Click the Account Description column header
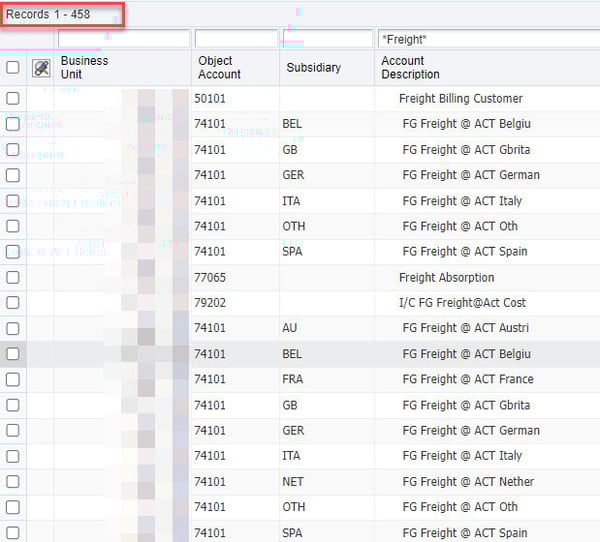The width and height of the screenshot is (600, 542). pyautogui.click(x=410, y=67)
